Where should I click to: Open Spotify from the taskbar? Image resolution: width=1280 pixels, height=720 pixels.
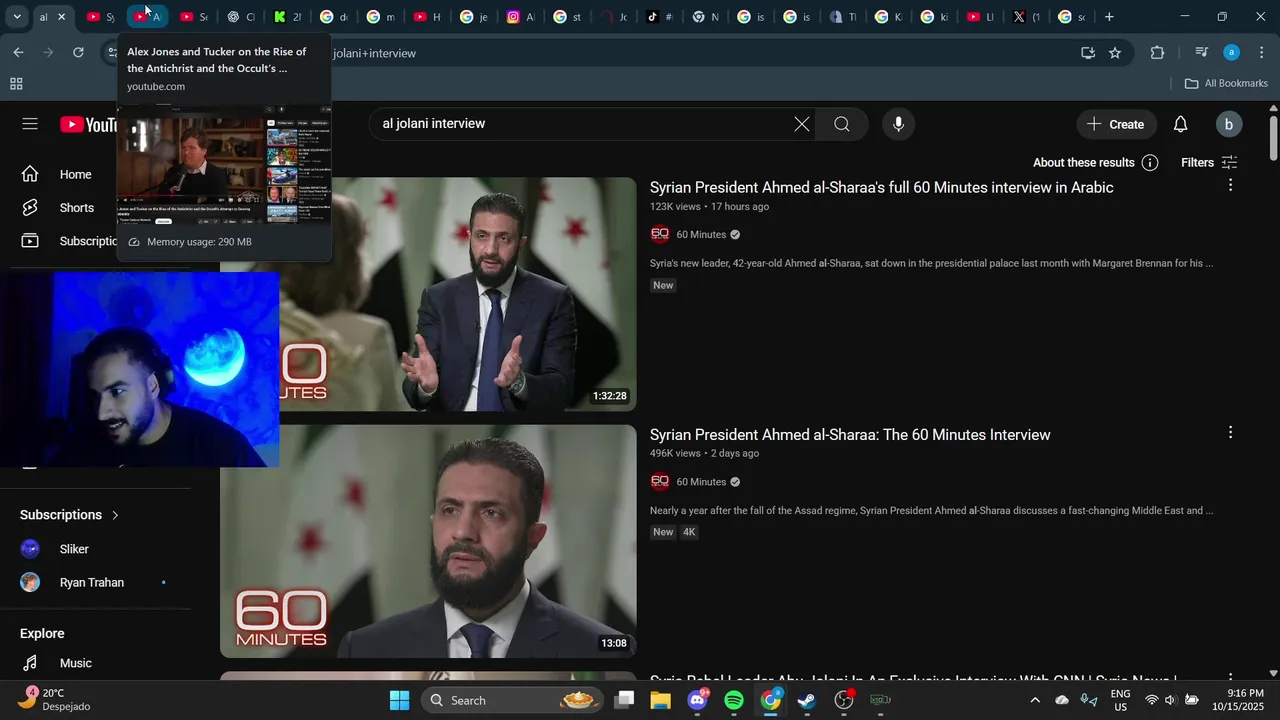click(734, 700)
